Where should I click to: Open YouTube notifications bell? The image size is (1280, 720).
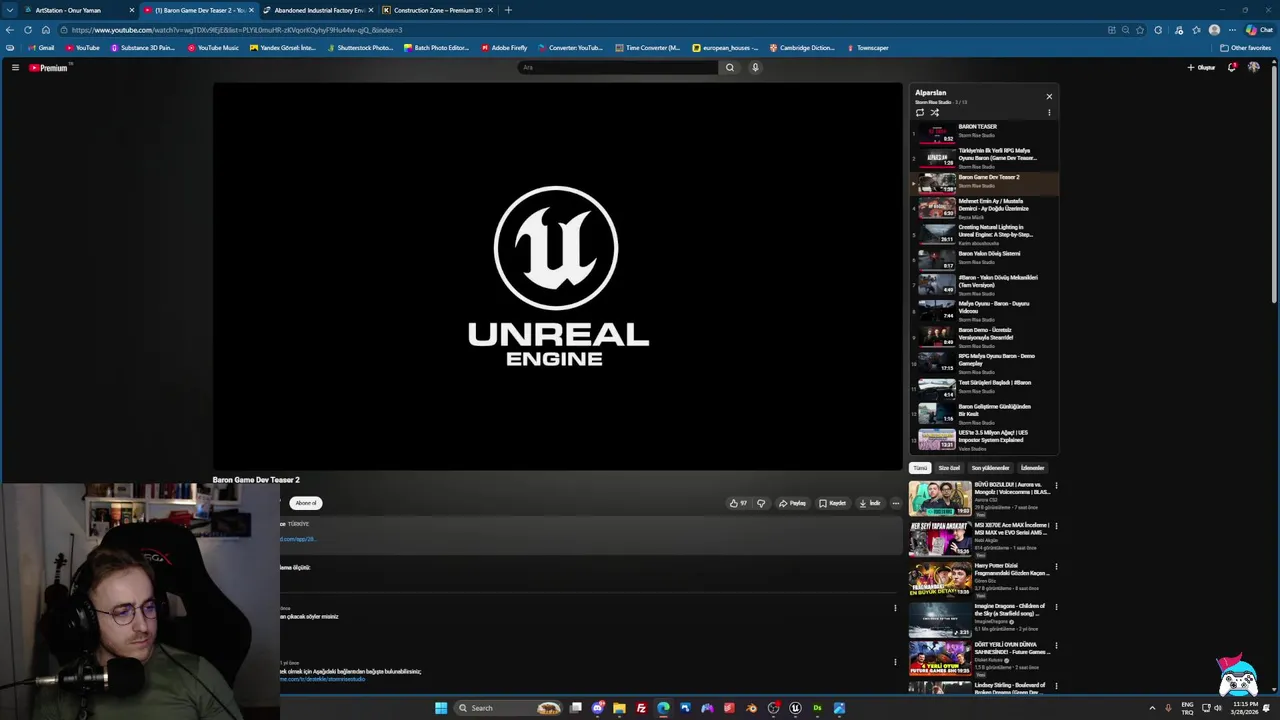(x=1232, y=67)
